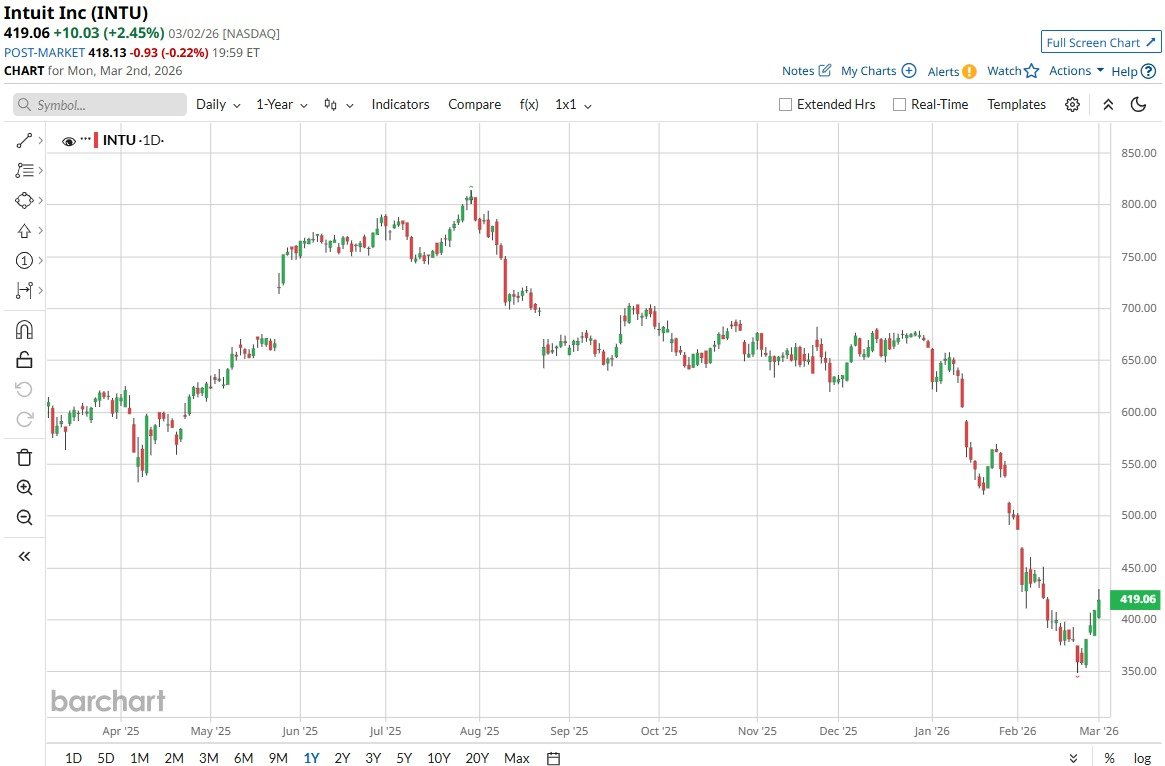Focus the Symbol search field

point(100,105)
